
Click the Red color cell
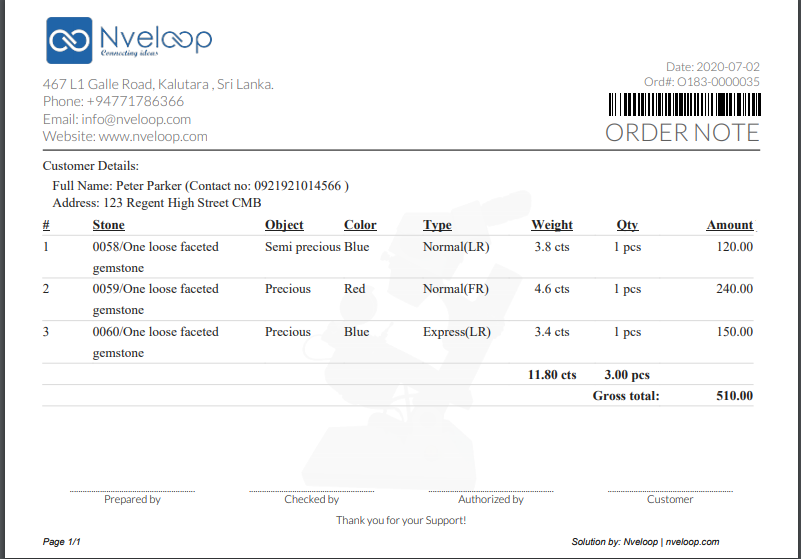(x=355, y=289)
